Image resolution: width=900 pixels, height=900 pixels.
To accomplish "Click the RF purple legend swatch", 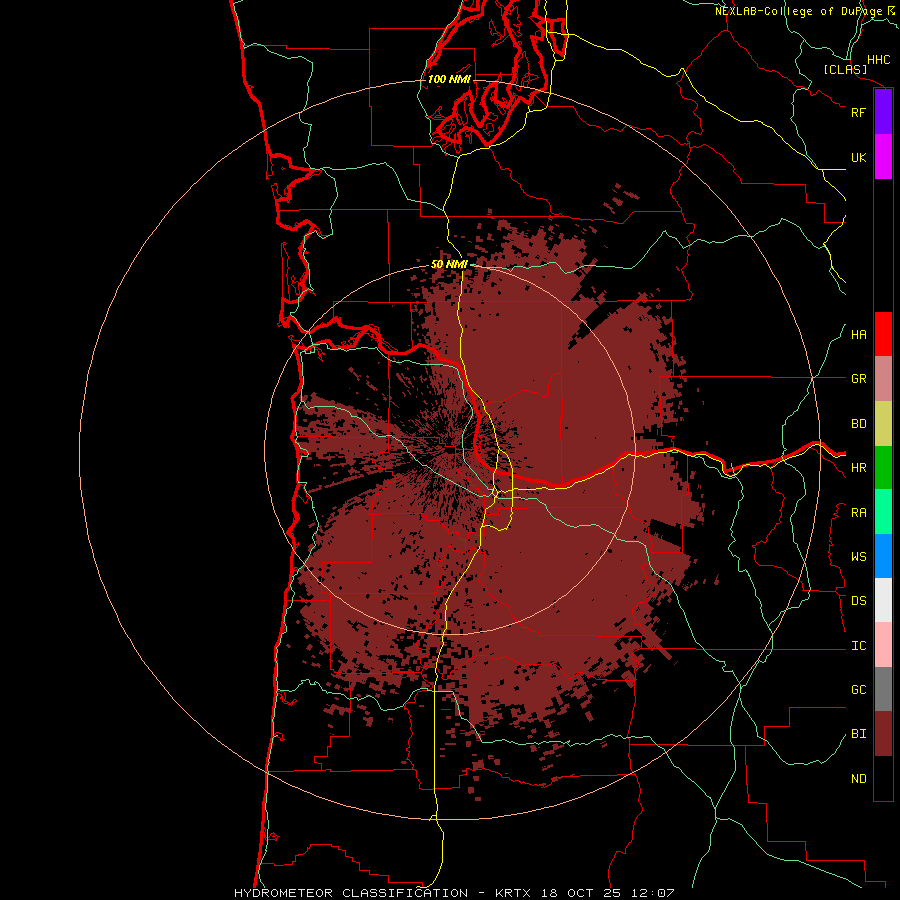I will [883, 112].
